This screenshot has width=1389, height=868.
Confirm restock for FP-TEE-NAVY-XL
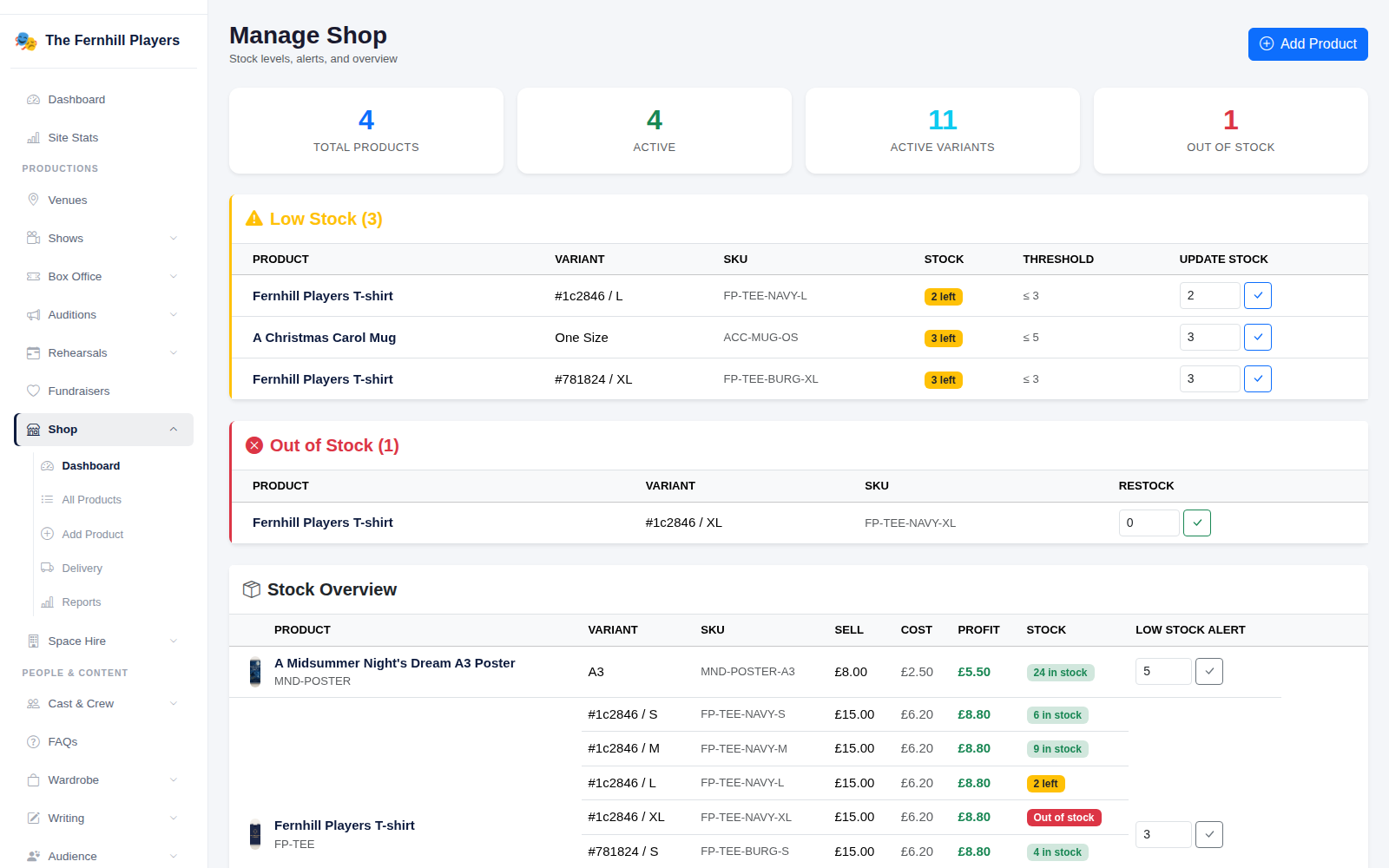pyautogui.click(x=1197, y=523)
